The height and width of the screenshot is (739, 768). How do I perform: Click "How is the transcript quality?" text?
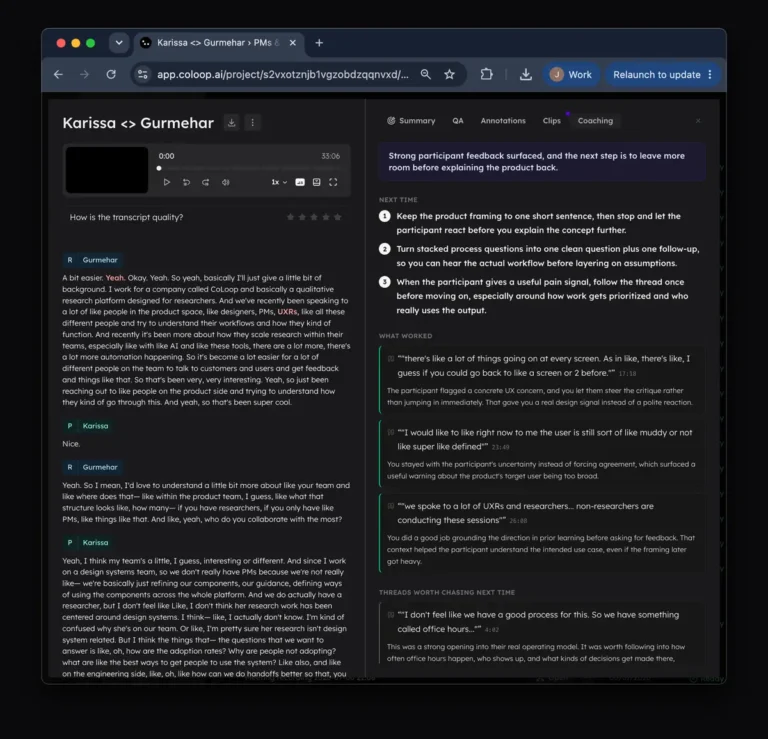(x=126, y=217)
